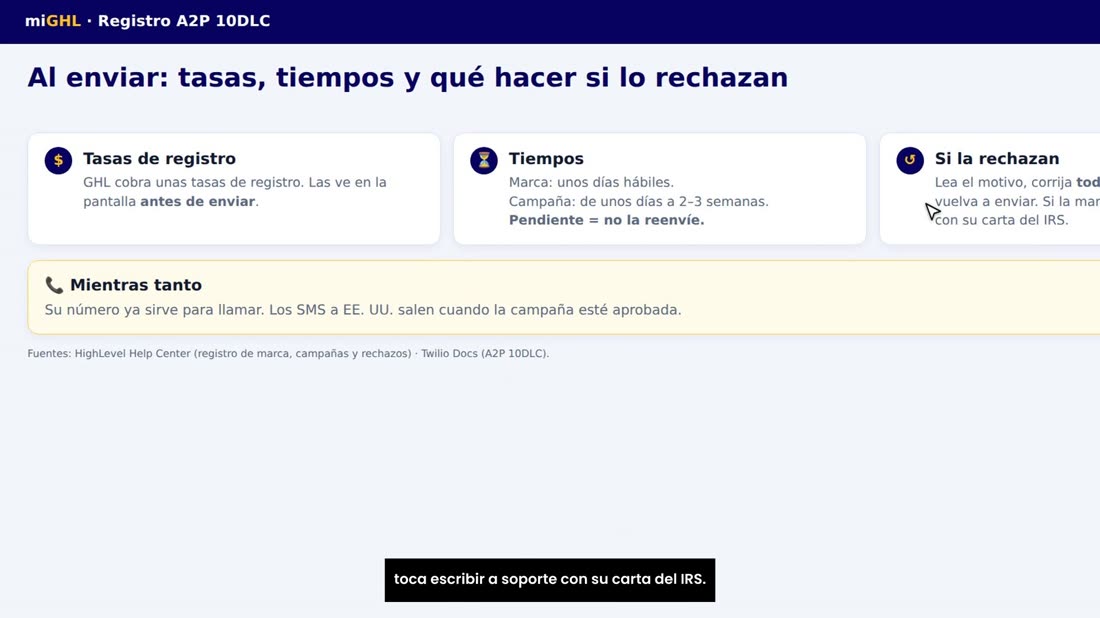Image resolution: width=1100 pixels, height=618 pixels.
Task: Click the retry arrow icon beside Si la rechazan
Action: pyautogui.click(x=910, y=161)
